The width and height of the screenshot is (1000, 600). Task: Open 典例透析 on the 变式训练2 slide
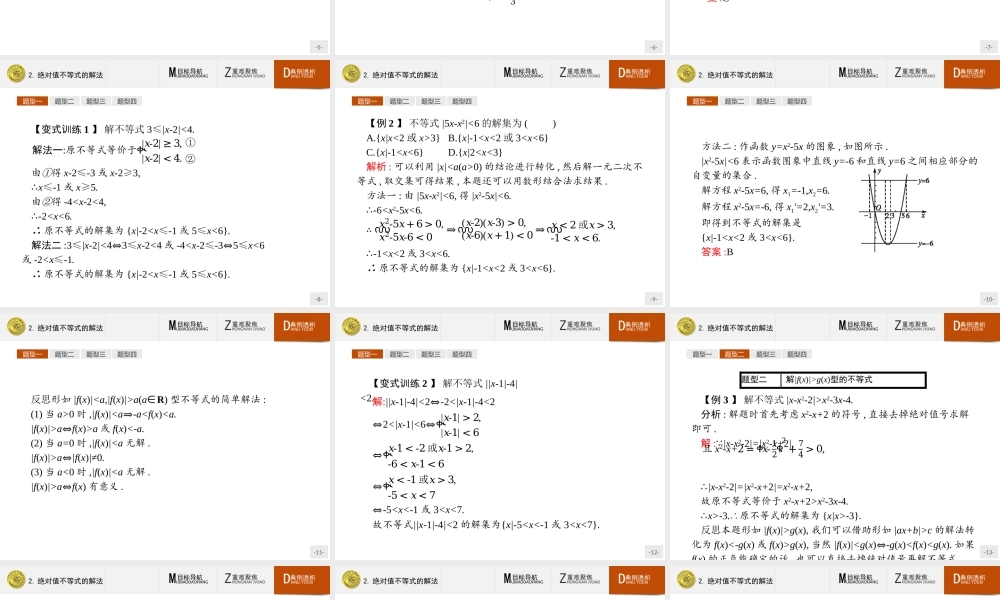click(x=636, y=326)
